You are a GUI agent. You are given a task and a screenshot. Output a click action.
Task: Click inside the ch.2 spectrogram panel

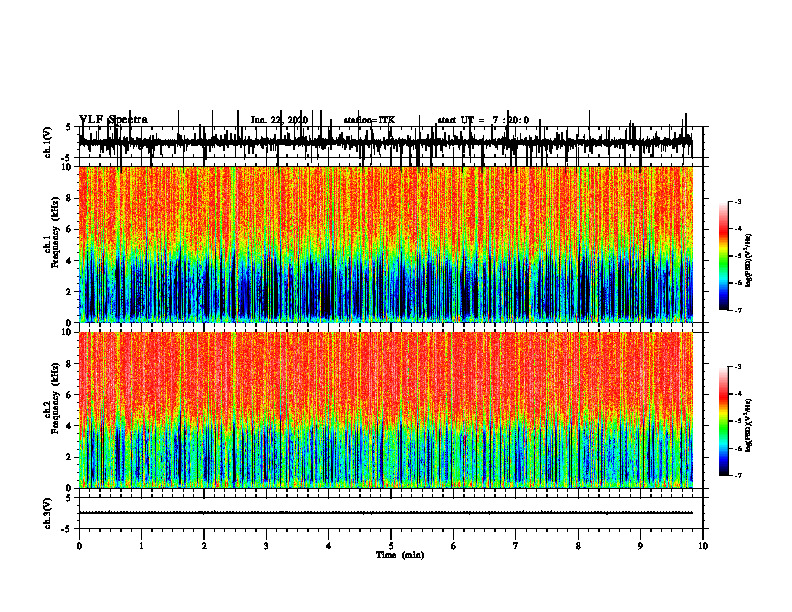pos(386,410)
